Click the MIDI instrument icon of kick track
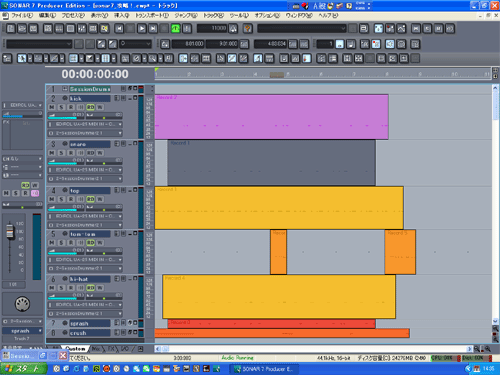 65,98
